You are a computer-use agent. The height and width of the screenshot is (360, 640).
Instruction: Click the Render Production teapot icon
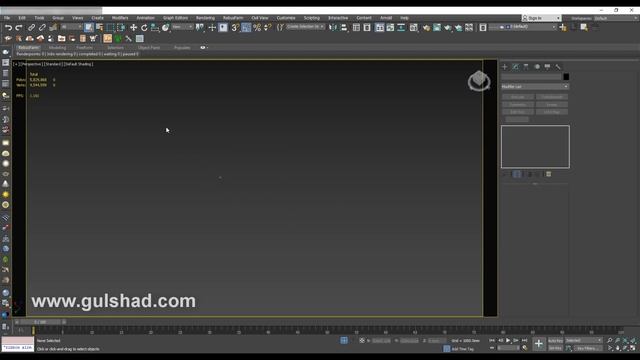coord(448,27)
